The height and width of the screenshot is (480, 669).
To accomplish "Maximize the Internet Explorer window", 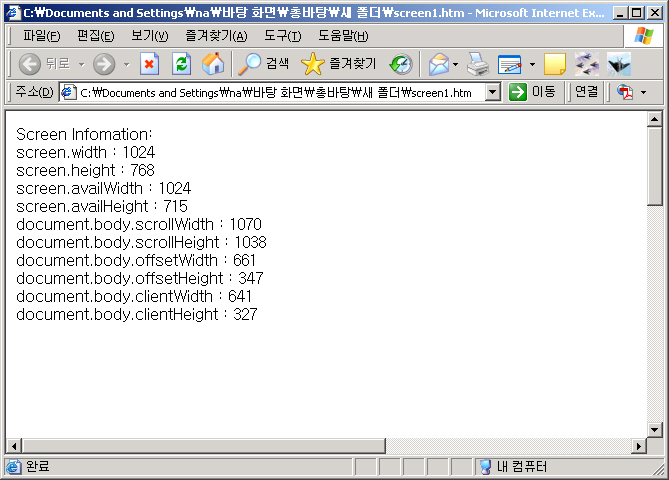I will (637, 13).
